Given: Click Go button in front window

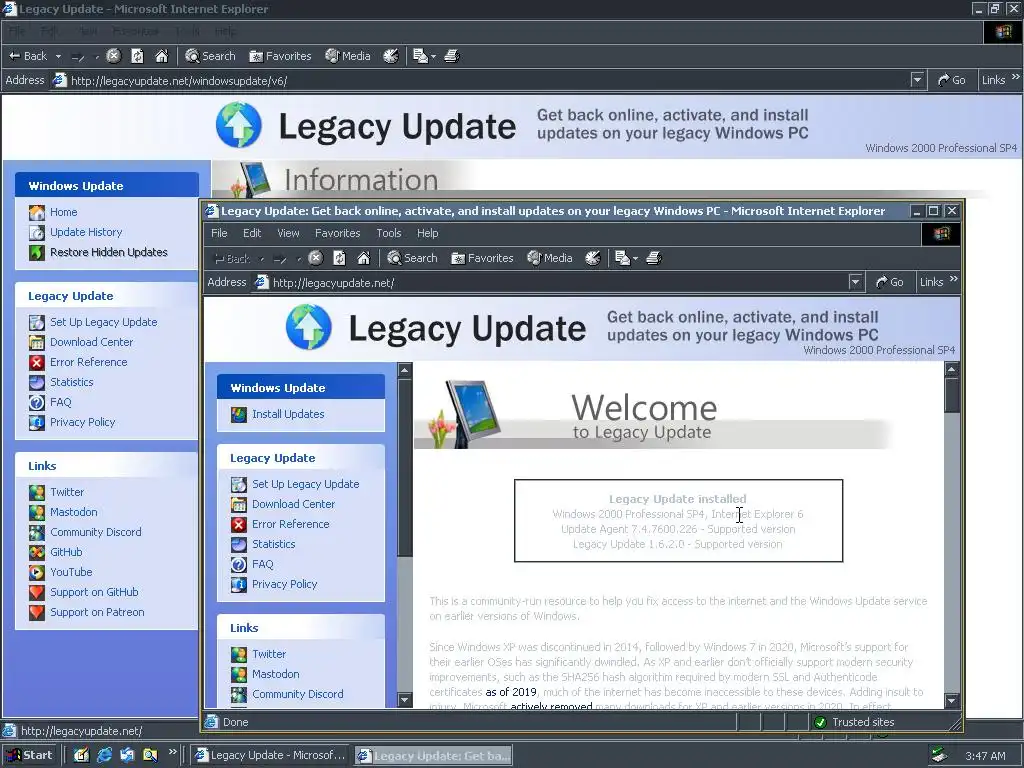Looking at the screenshot, I should (x=889, y=282).
